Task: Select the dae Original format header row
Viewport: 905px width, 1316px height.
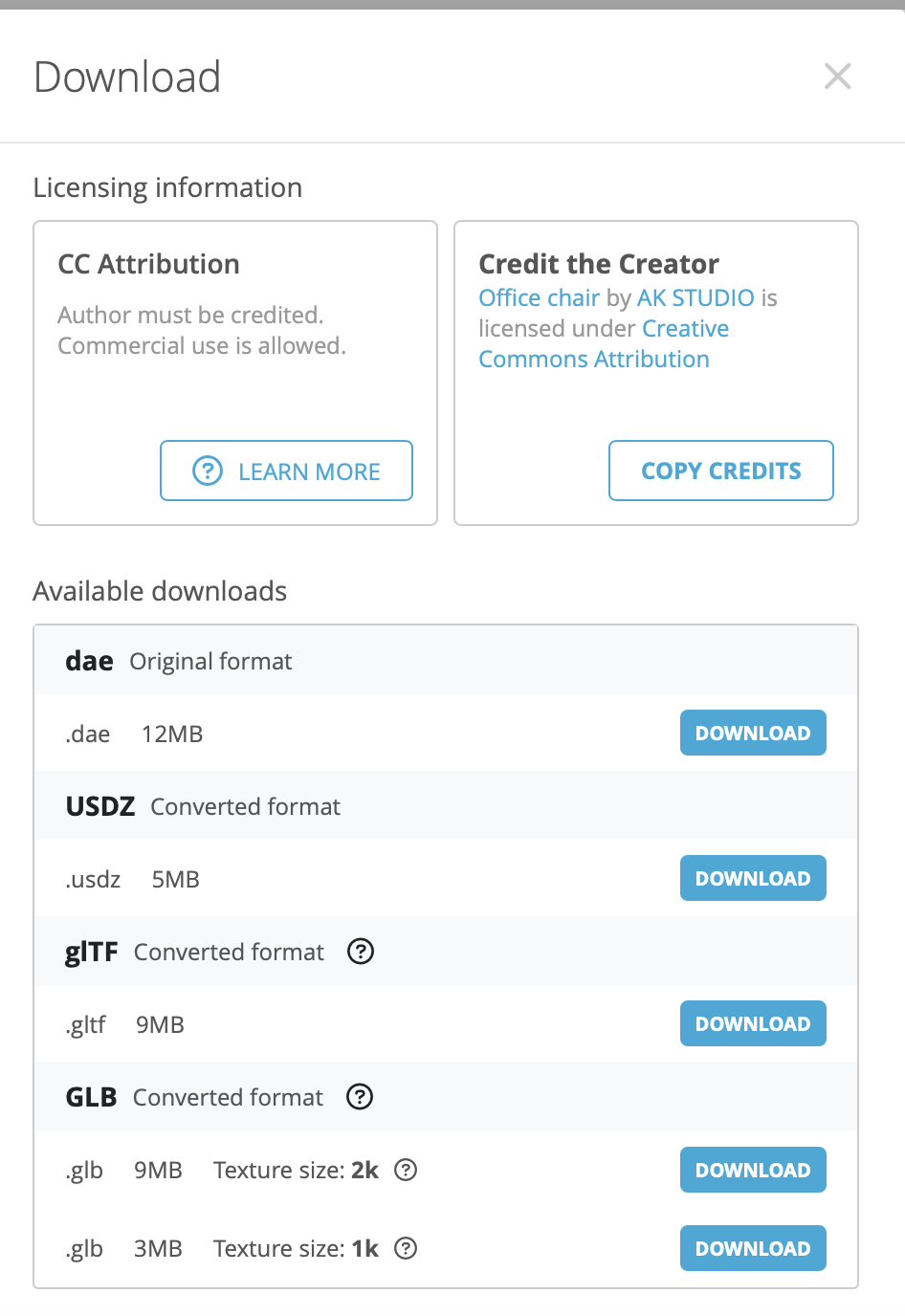Action: click(x=446, y=661)
